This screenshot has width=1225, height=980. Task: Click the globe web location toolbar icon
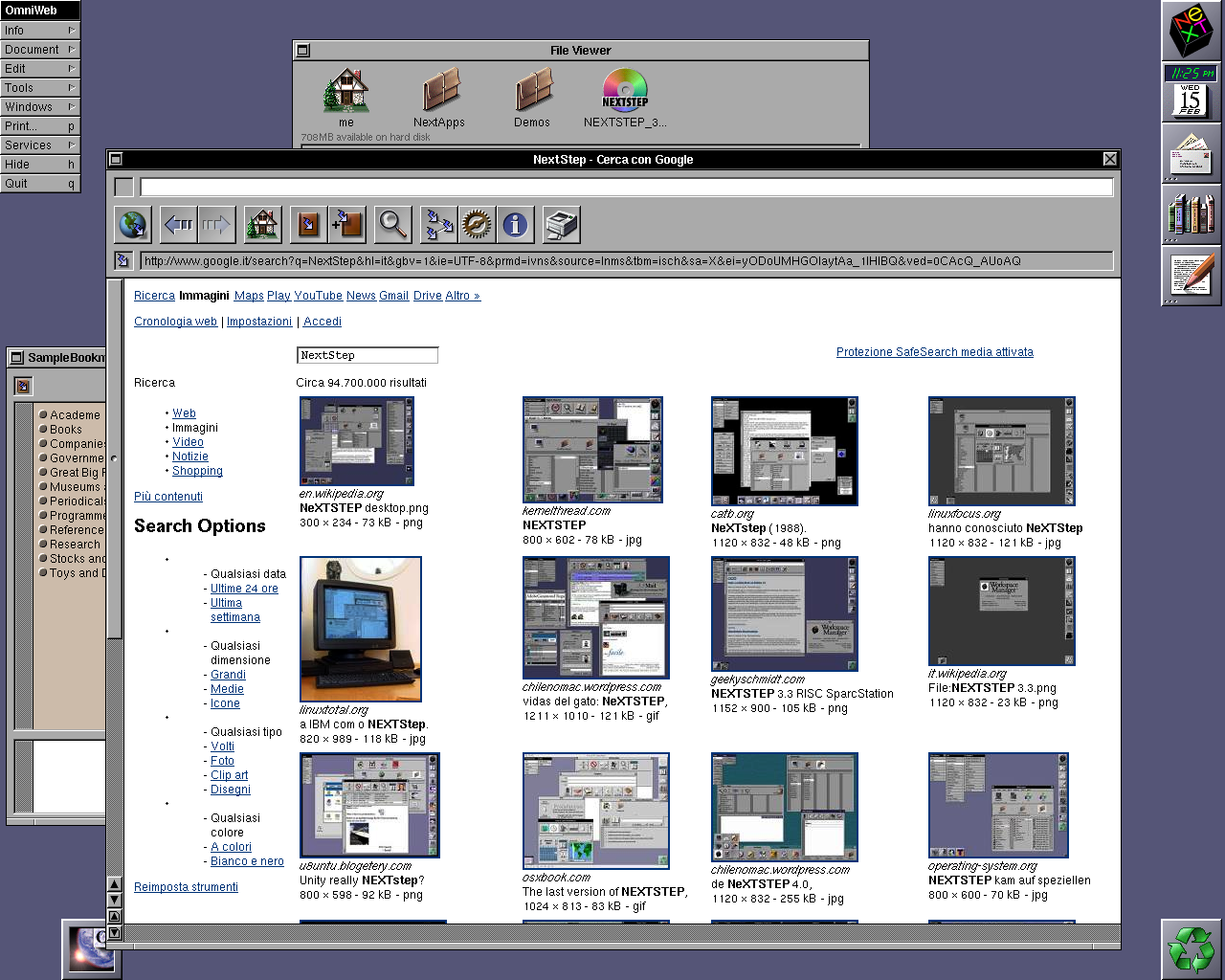pyautogui.click(x=132, y=225)
